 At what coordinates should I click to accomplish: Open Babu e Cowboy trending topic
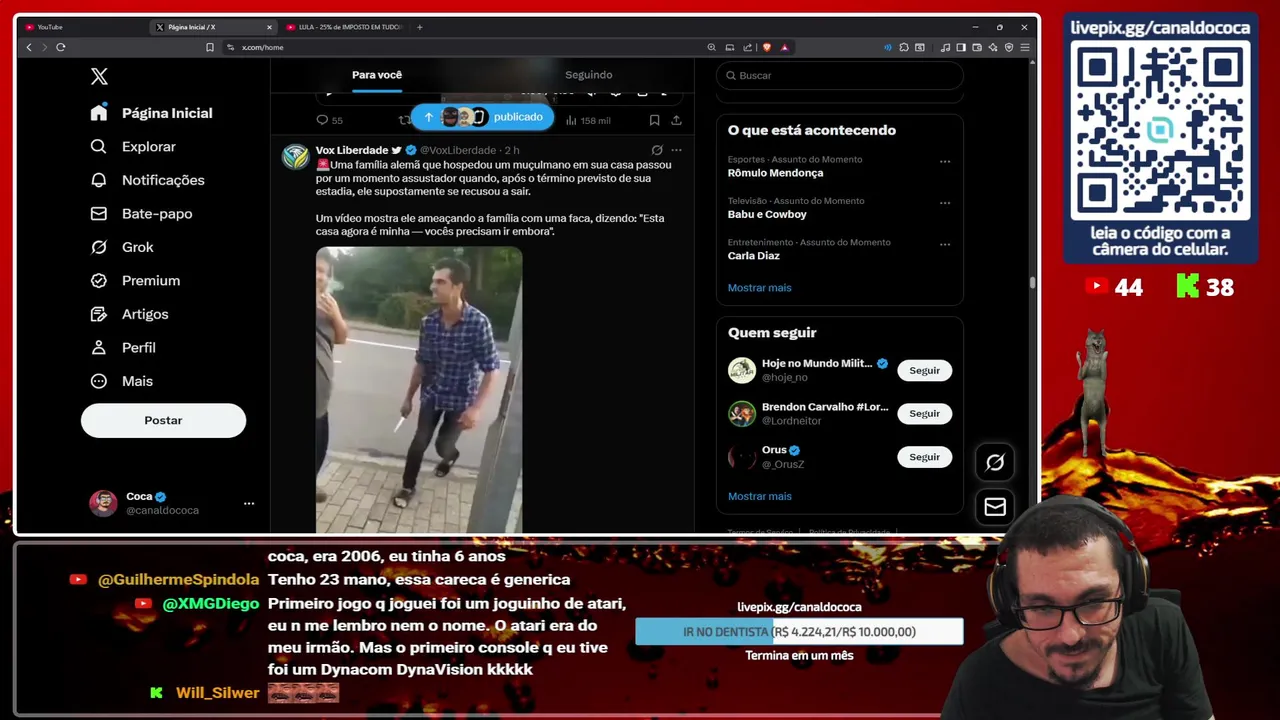[767, 214]
